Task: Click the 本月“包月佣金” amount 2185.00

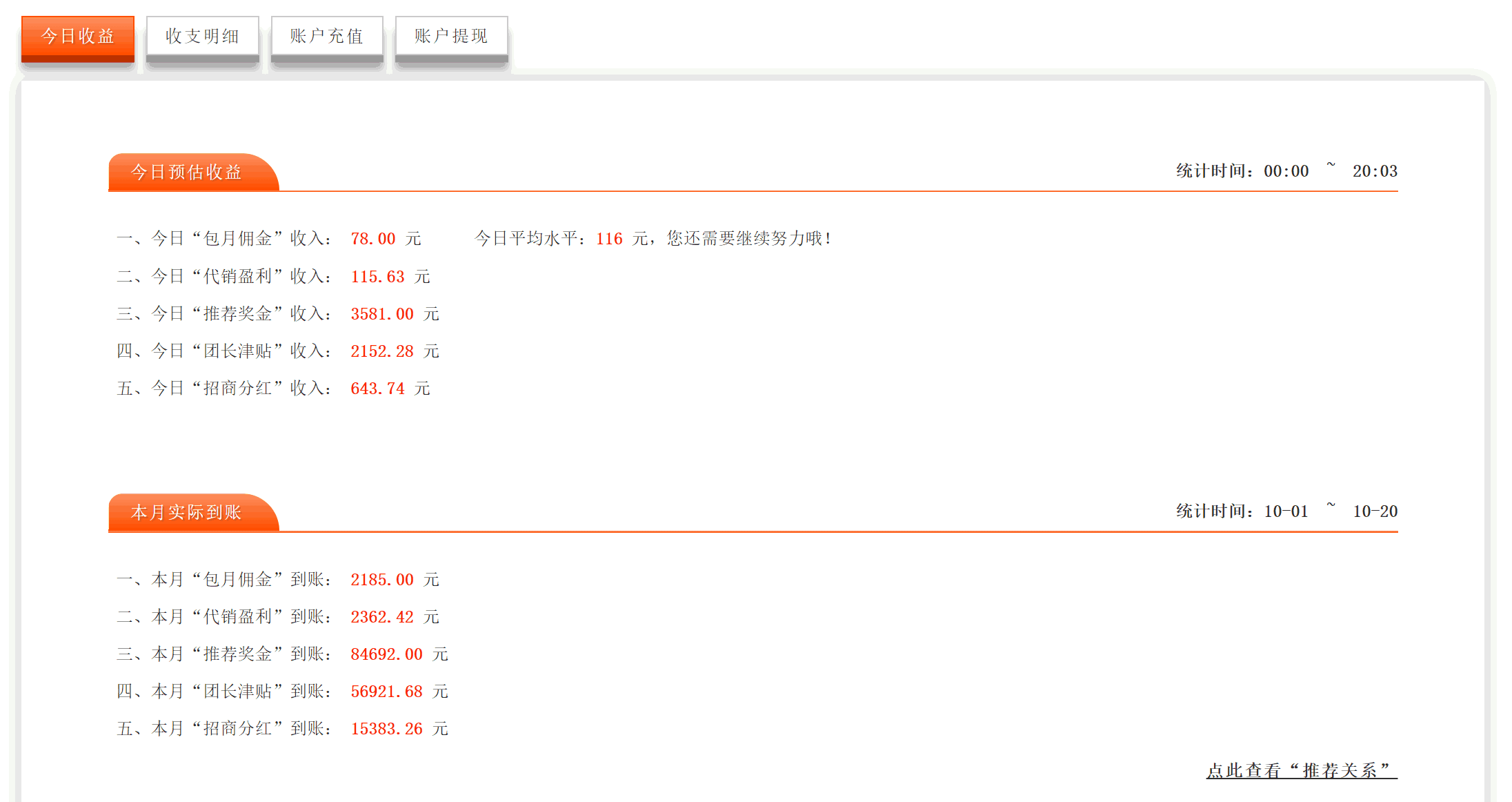Action: tap(382, 580)
